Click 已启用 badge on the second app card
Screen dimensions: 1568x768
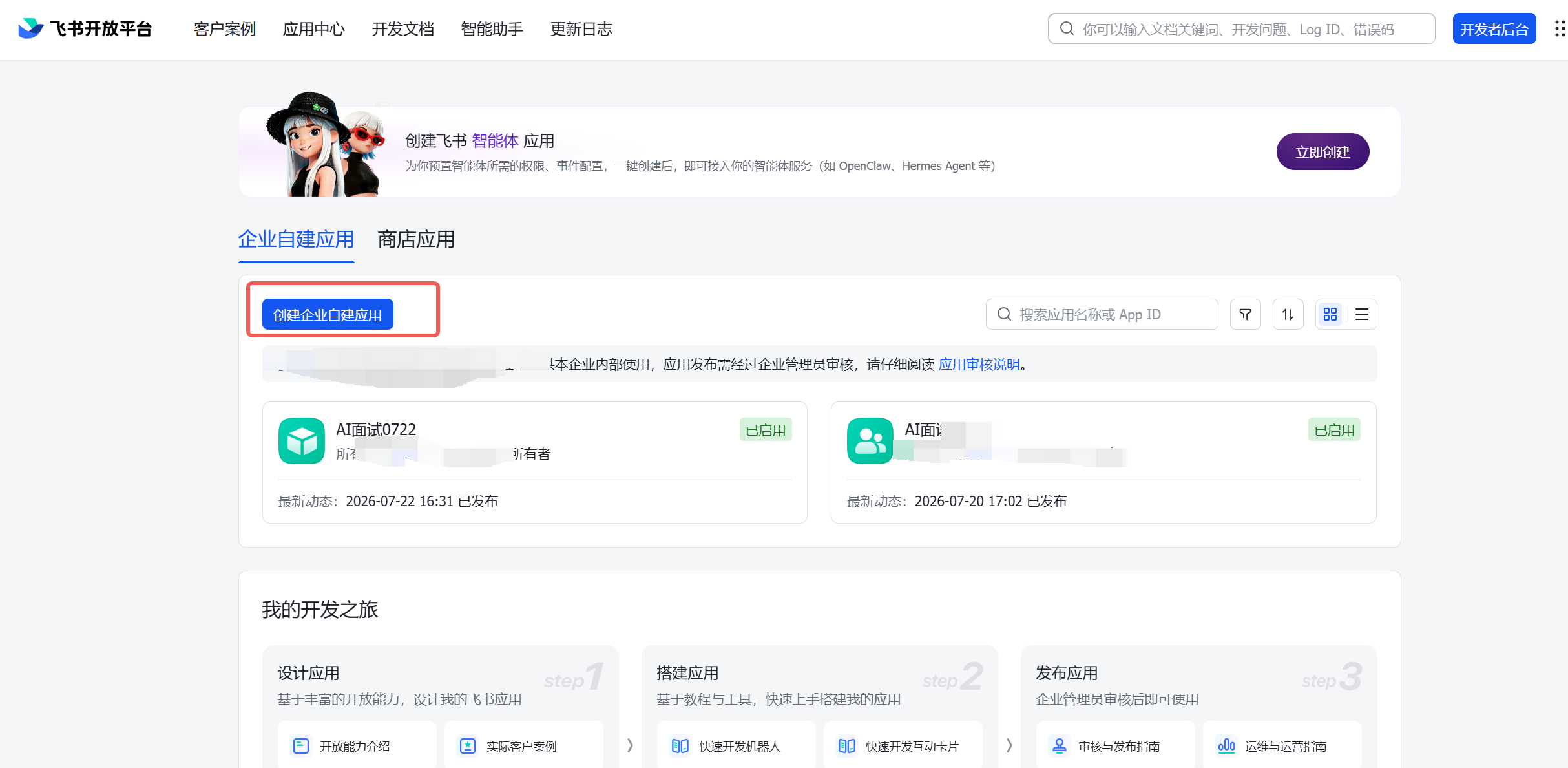[1334, 430]
